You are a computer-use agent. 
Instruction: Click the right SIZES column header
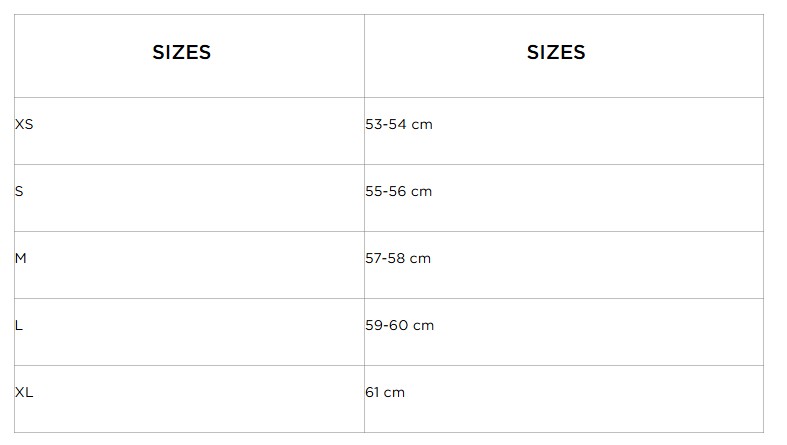point(556,53)
